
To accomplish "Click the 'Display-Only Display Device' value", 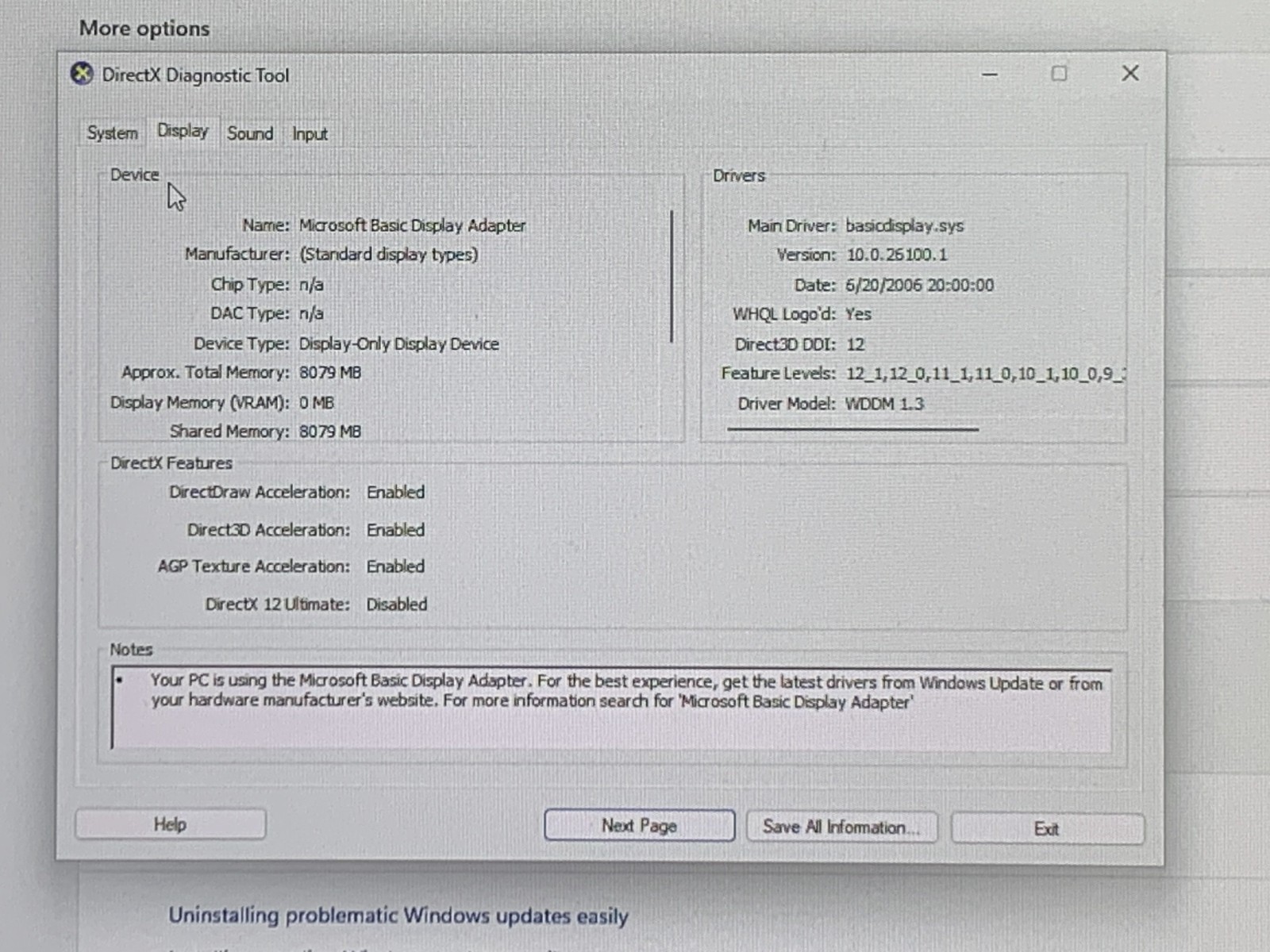I will point(398,344).
